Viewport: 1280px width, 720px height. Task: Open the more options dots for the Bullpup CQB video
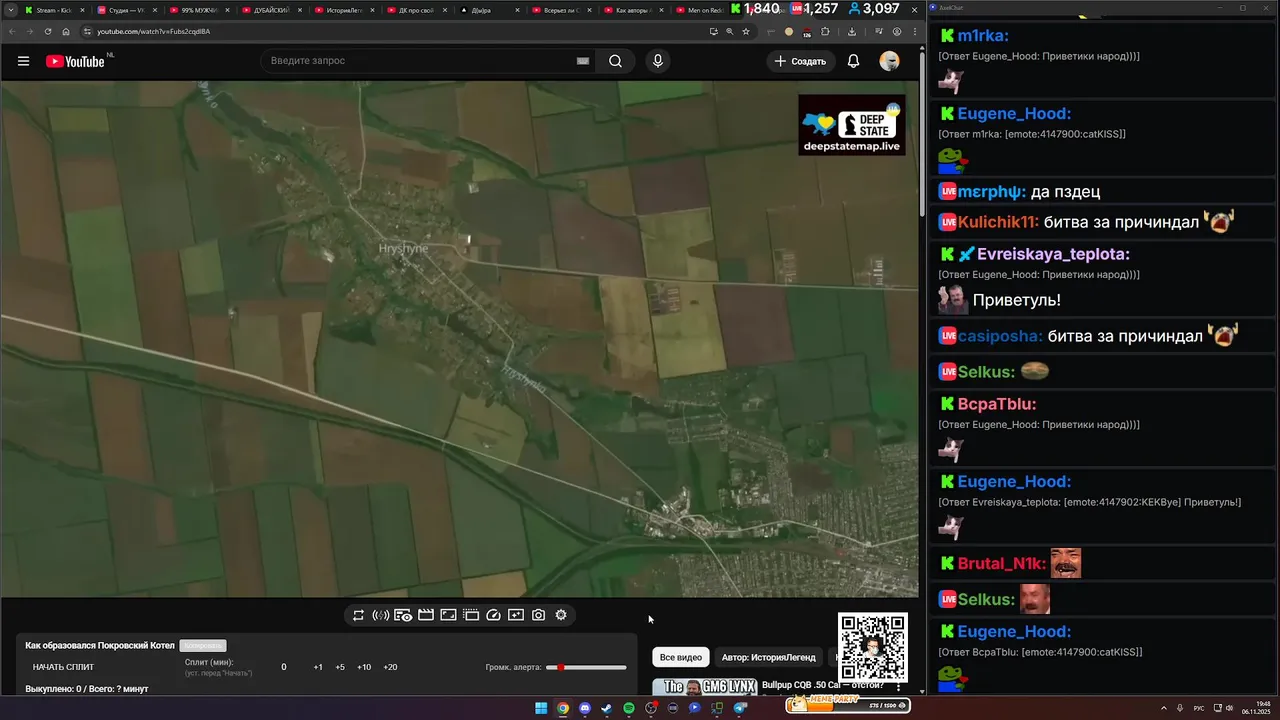point(898,687)
